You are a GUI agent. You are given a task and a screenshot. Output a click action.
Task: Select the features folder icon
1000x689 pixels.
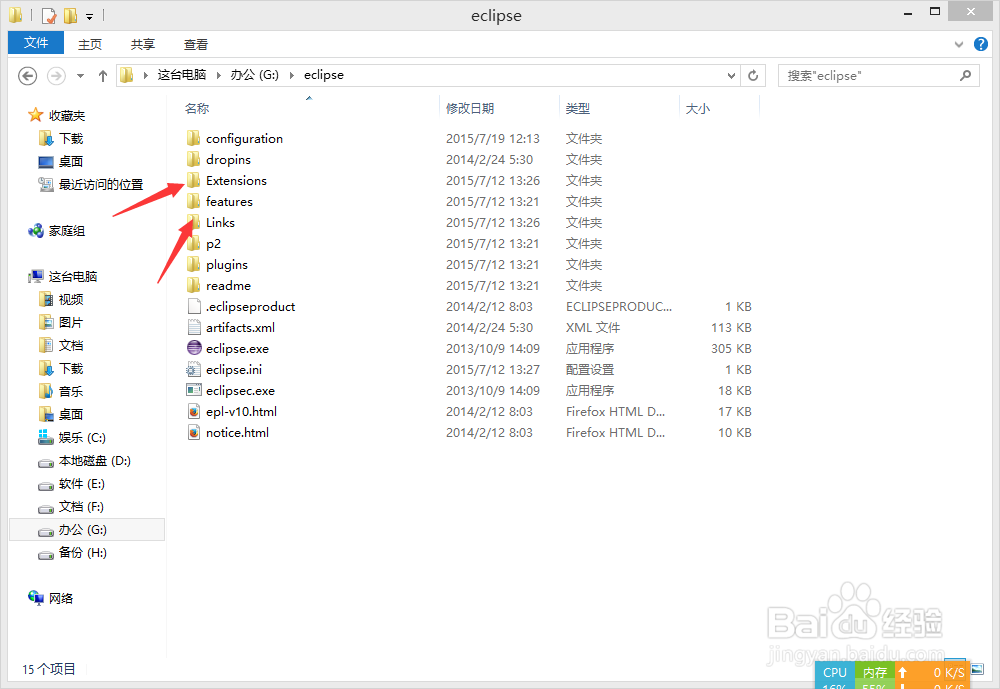click(194, 202)
